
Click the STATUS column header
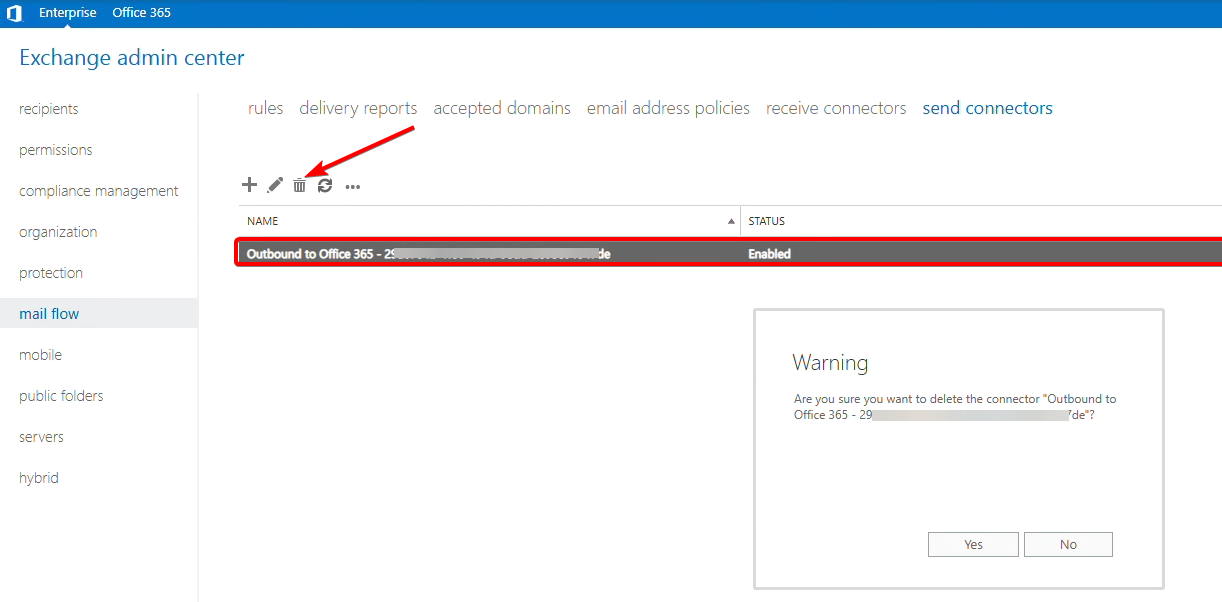pos(767,221)
